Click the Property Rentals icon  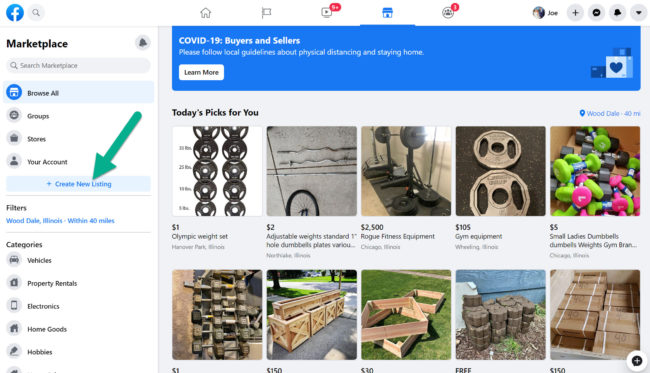14,283
